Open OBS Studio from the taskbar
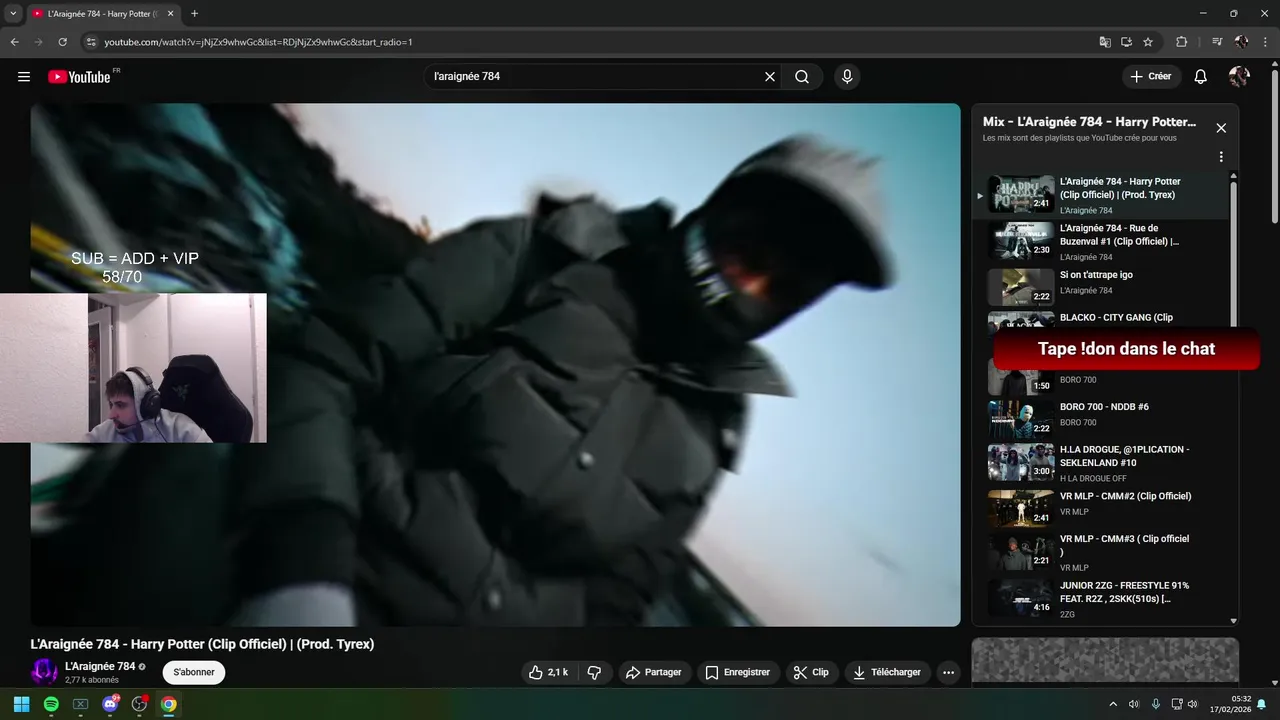This screenshot has width=1280, height=720. click(x=139, y=704)
